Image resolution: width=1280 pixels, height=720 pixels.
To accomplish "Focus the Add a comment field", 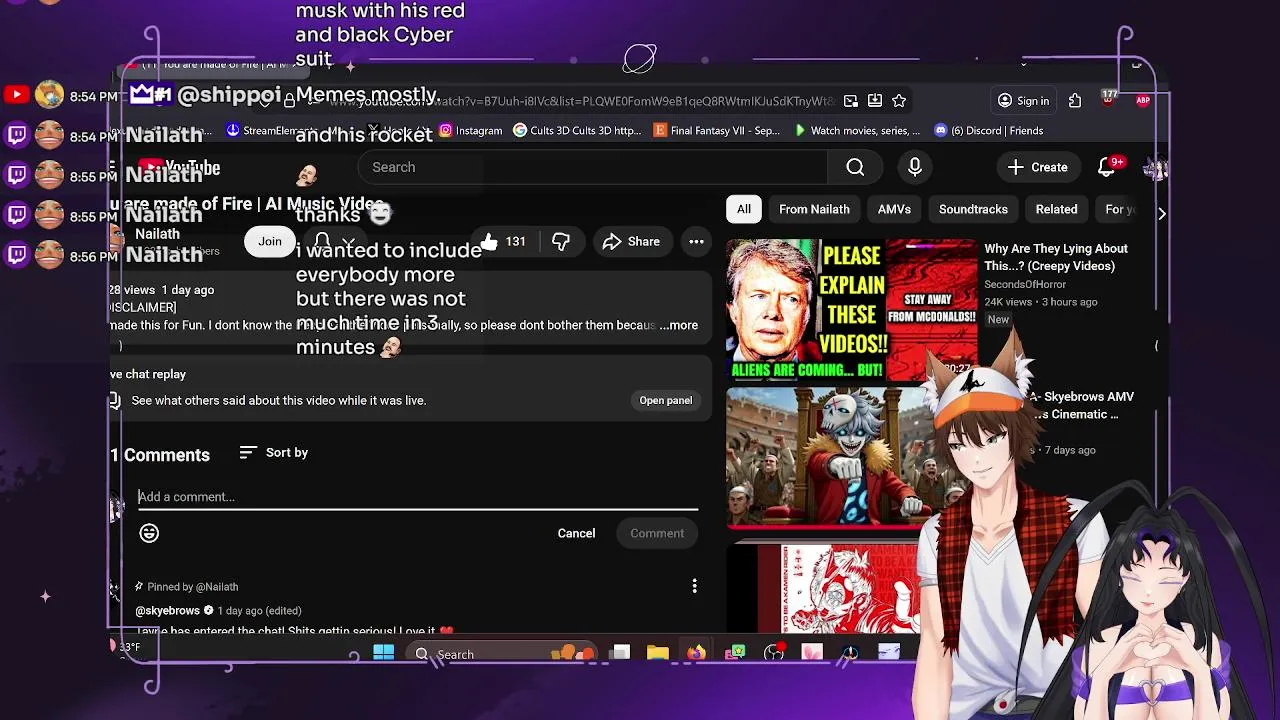I will coord(418,497).
